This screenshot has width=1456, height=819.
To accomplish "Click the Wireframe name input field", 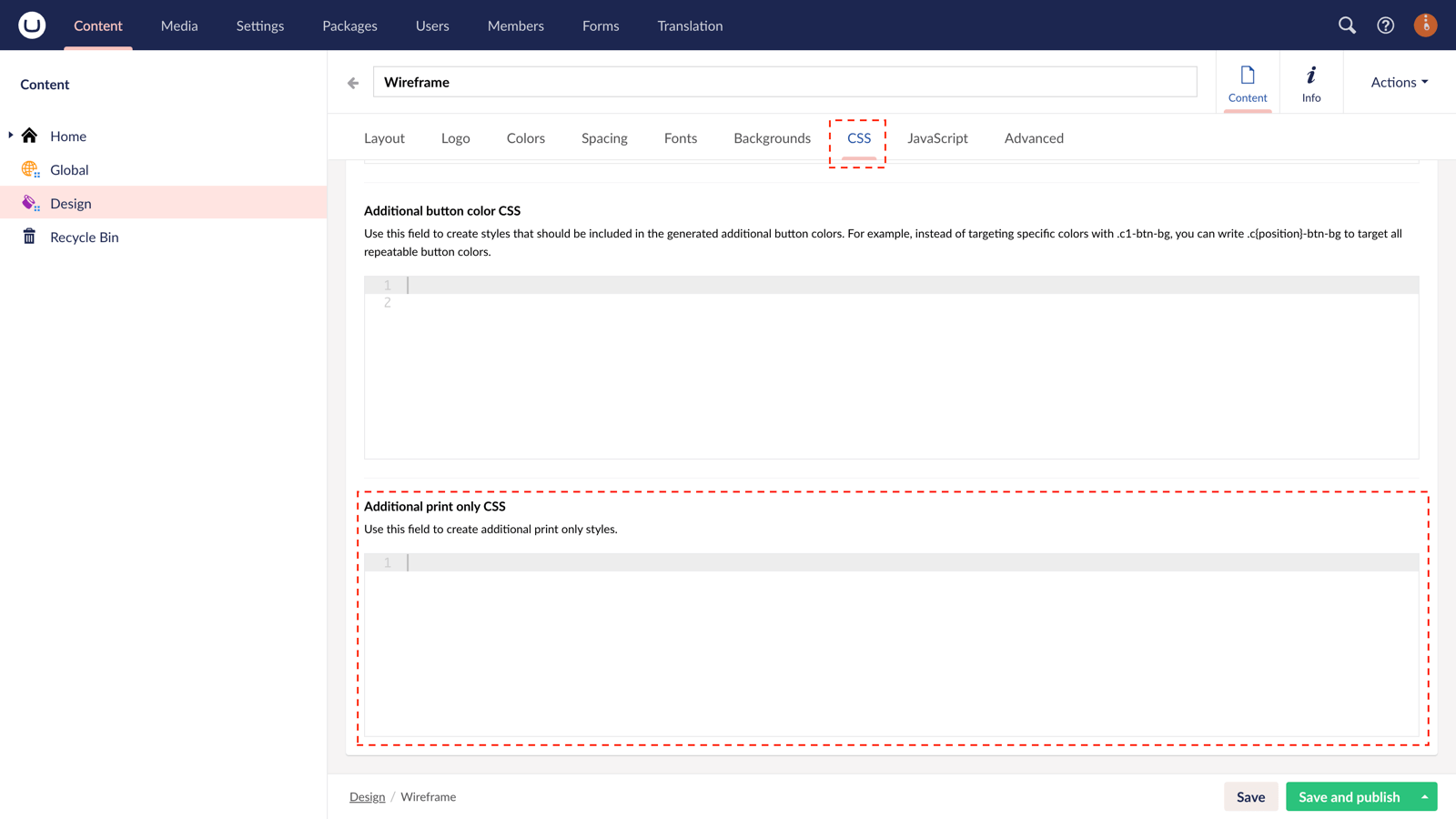I will pyautogui.click(x=784, y=82).
